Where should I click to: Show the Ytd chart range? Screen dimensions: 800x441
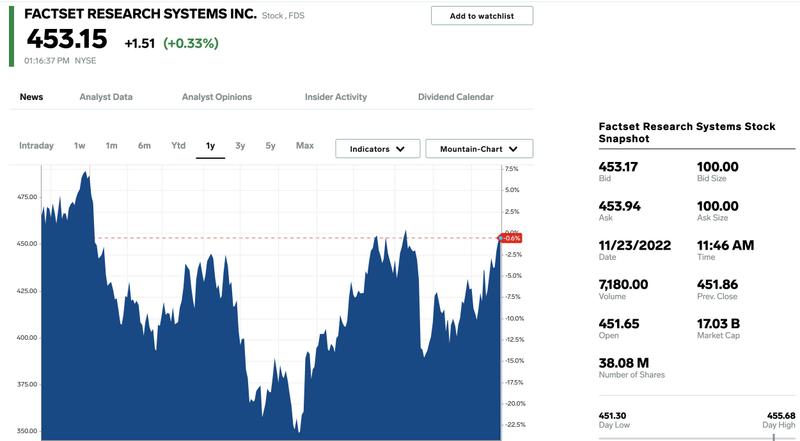coord(179,145)
